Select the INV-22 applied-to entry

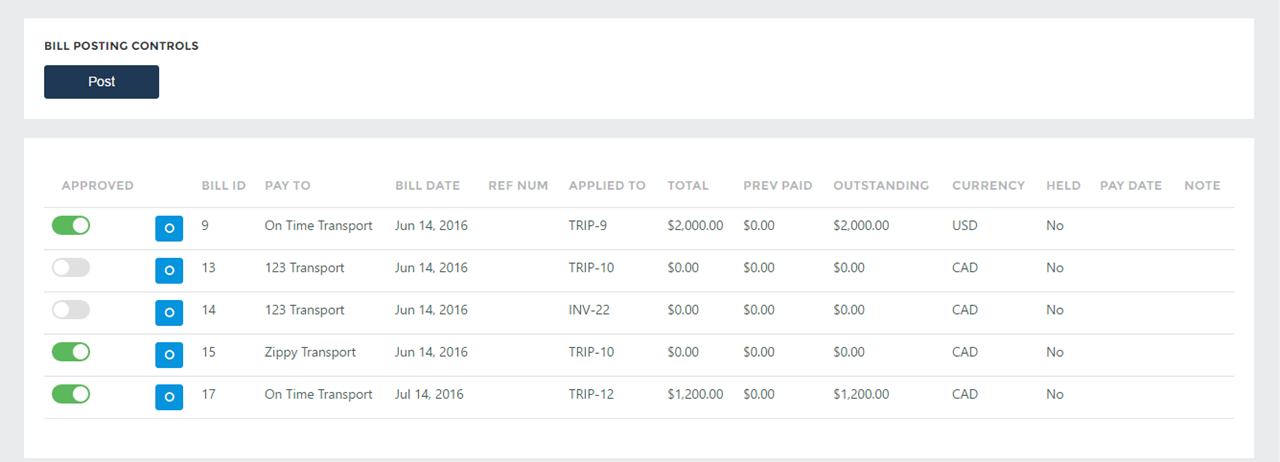(x=589, y=310)
